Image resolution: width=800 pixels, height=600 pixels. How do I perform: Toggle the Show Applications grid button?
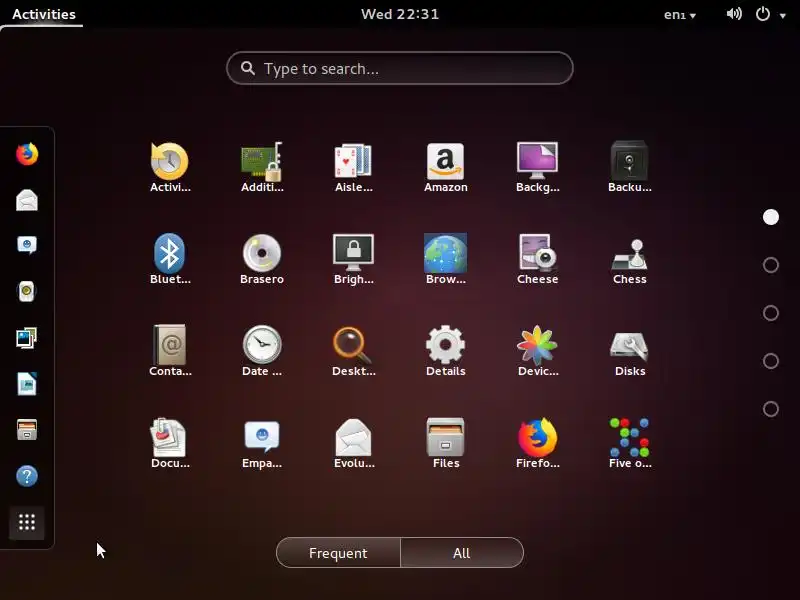(x=27, y=522)
